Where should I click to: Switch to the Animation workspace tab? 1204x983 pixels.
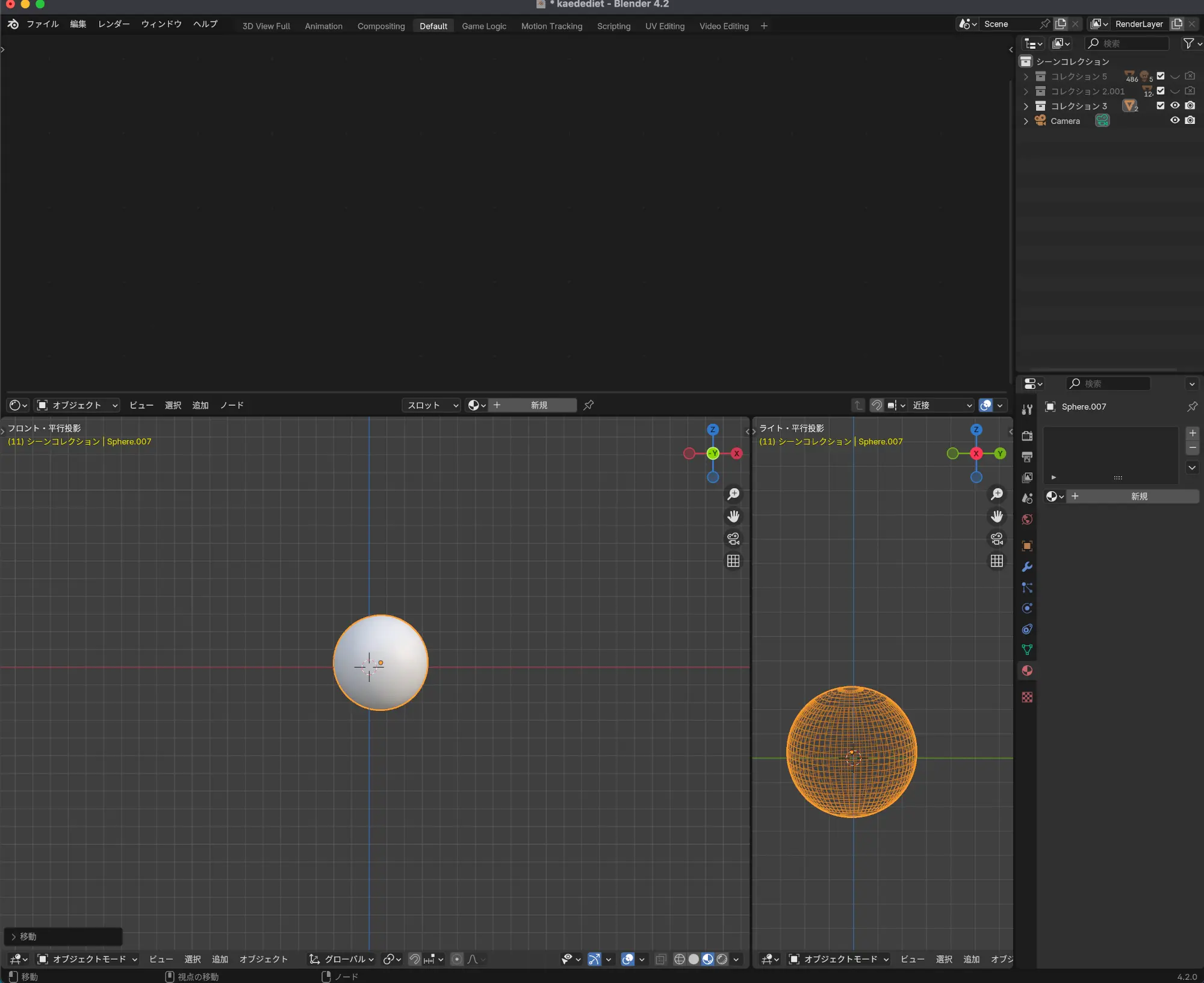[x=323, y=26]
